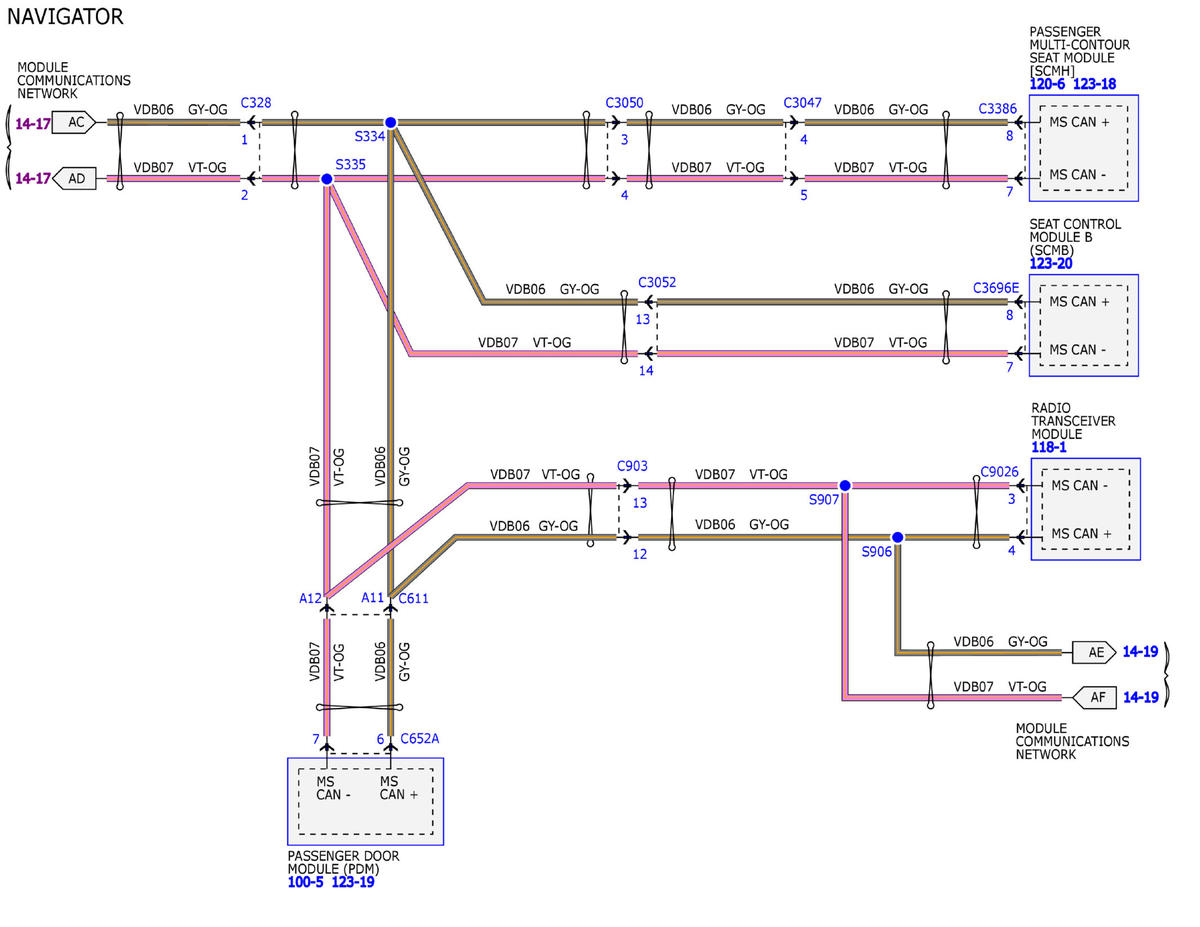Select connector label C3050
Image resolution: width=1200 pixels, height=927 pixels.
(624, 103)
